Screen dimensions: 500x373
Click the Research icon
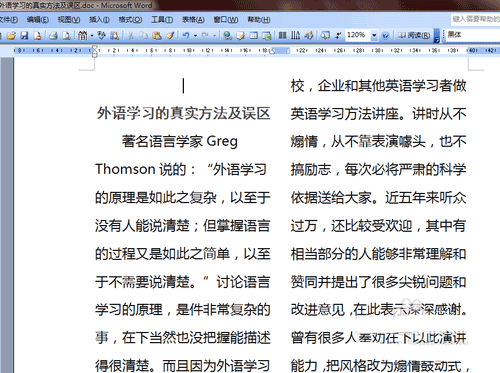coord(115,35)
